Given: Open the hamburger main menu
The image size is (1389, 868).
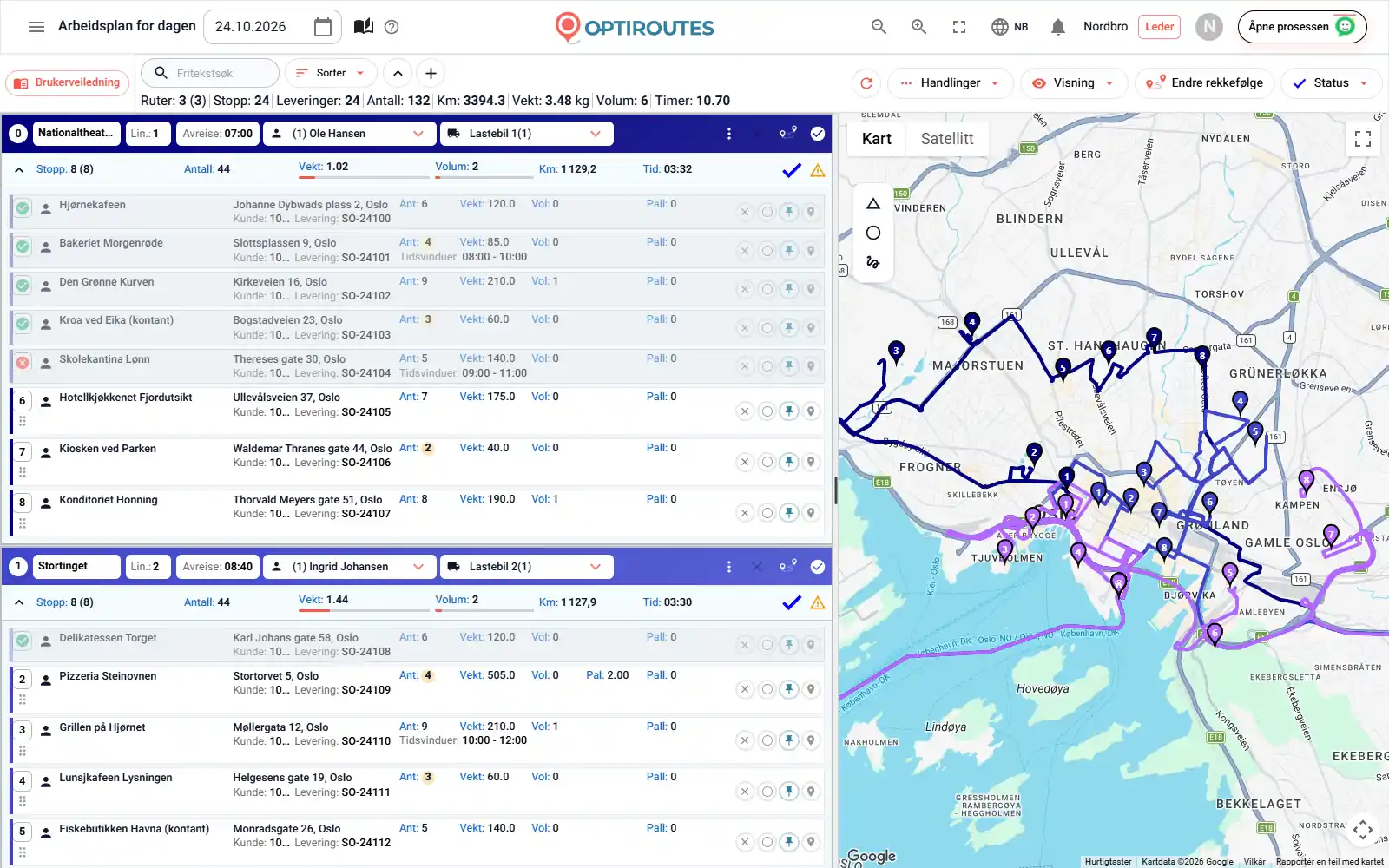Looking at the screenshot, I should click(36, 27).
